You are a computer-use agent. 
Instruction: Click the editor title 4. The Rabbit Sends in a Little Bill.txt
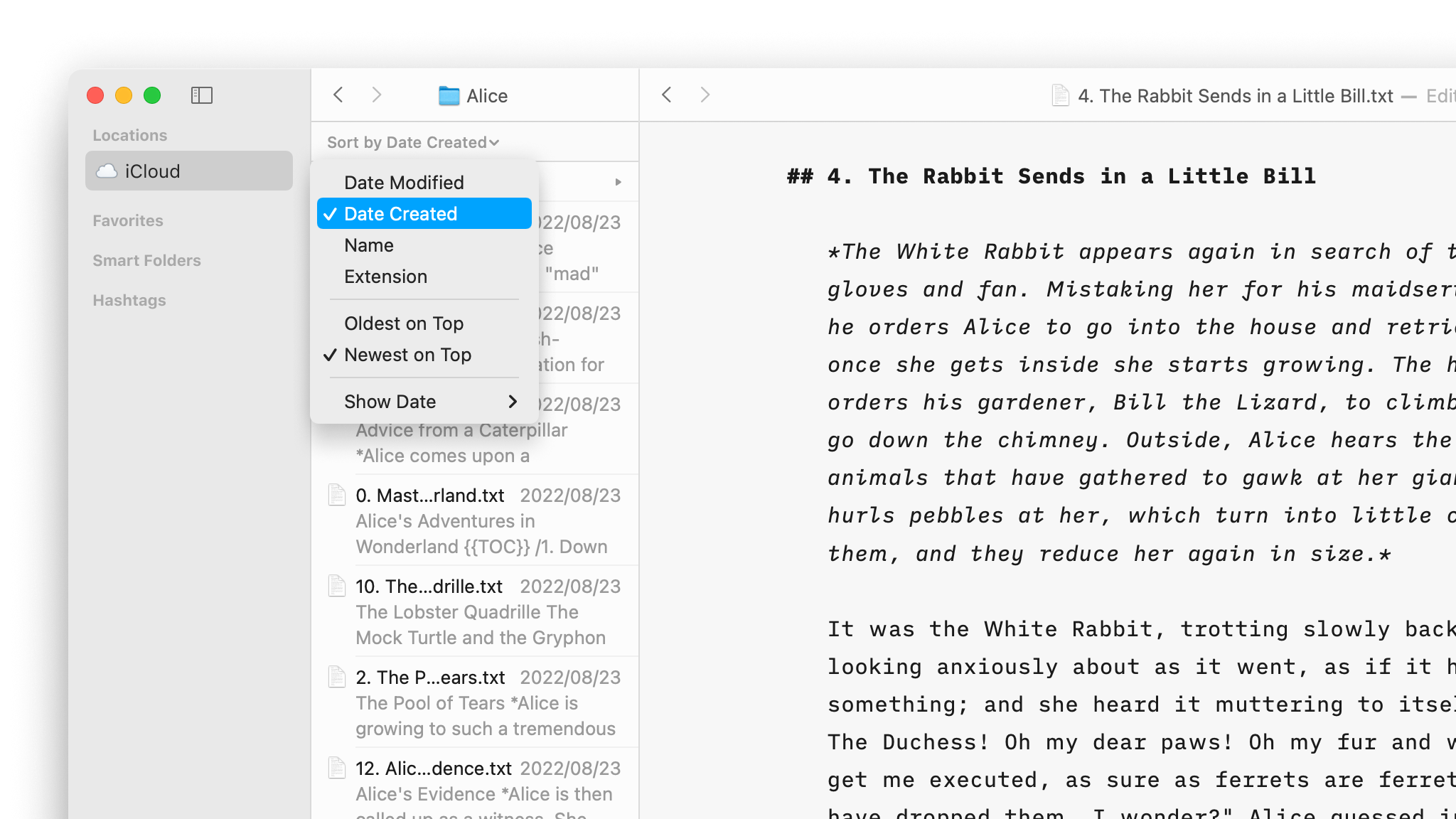(1236, 96)
